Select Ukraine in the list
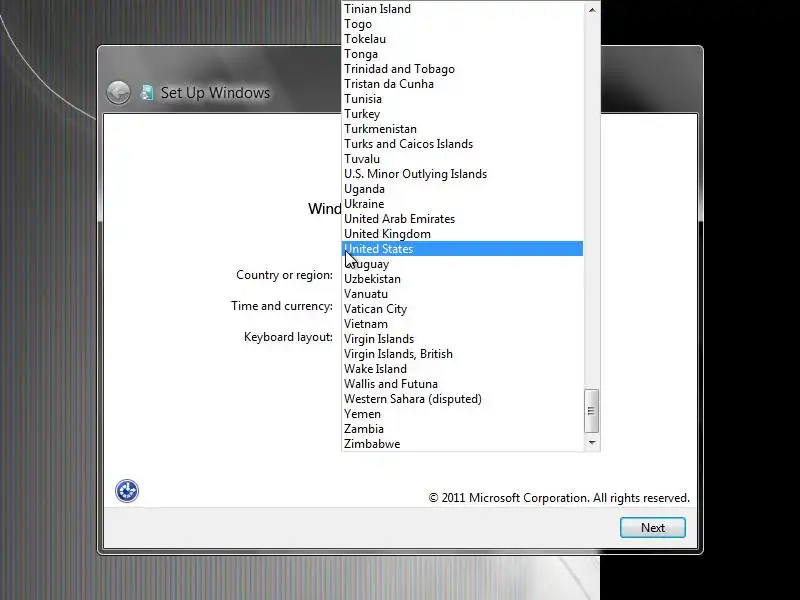Viewport: 800px width, 600px height. (462, 204)
